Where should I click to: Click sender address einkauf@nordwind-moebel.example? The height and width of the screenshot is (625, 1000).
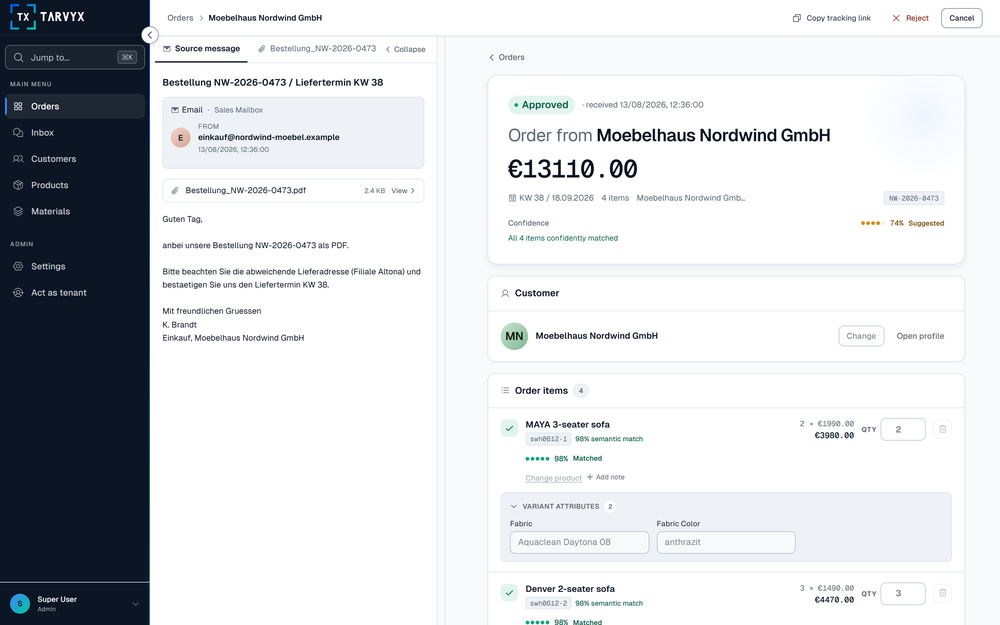pos(268,137)
